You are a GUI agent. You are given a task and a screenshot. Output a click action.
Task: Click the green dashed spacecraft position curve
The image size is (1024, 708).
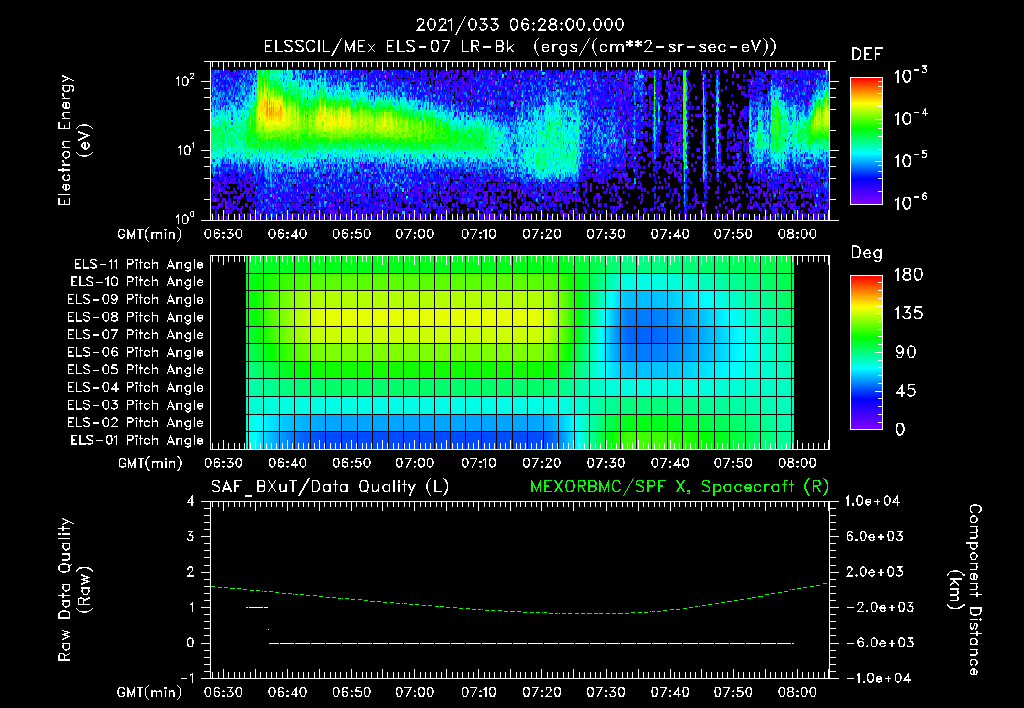point(519,610)
